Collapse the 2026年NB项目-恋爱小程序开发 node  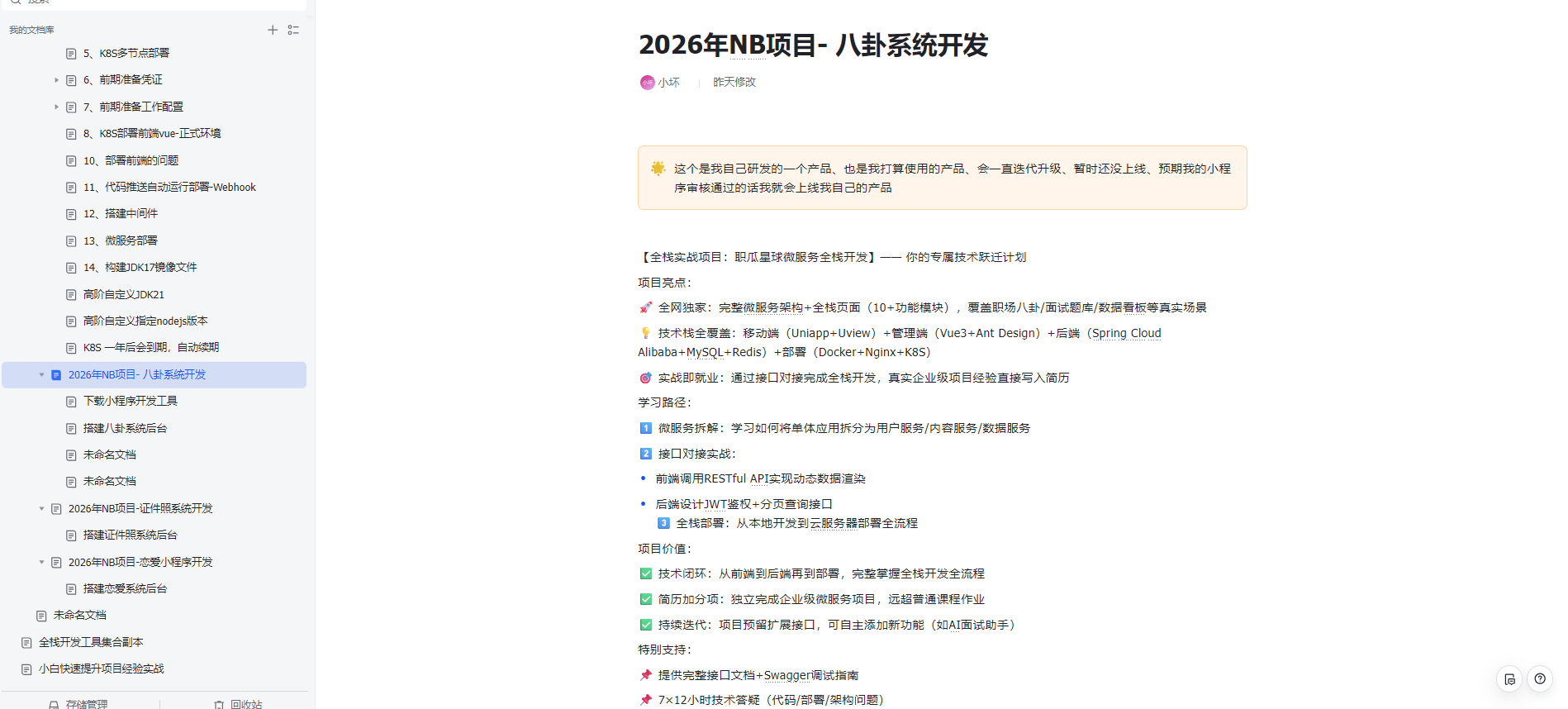(x=41, y=563)
